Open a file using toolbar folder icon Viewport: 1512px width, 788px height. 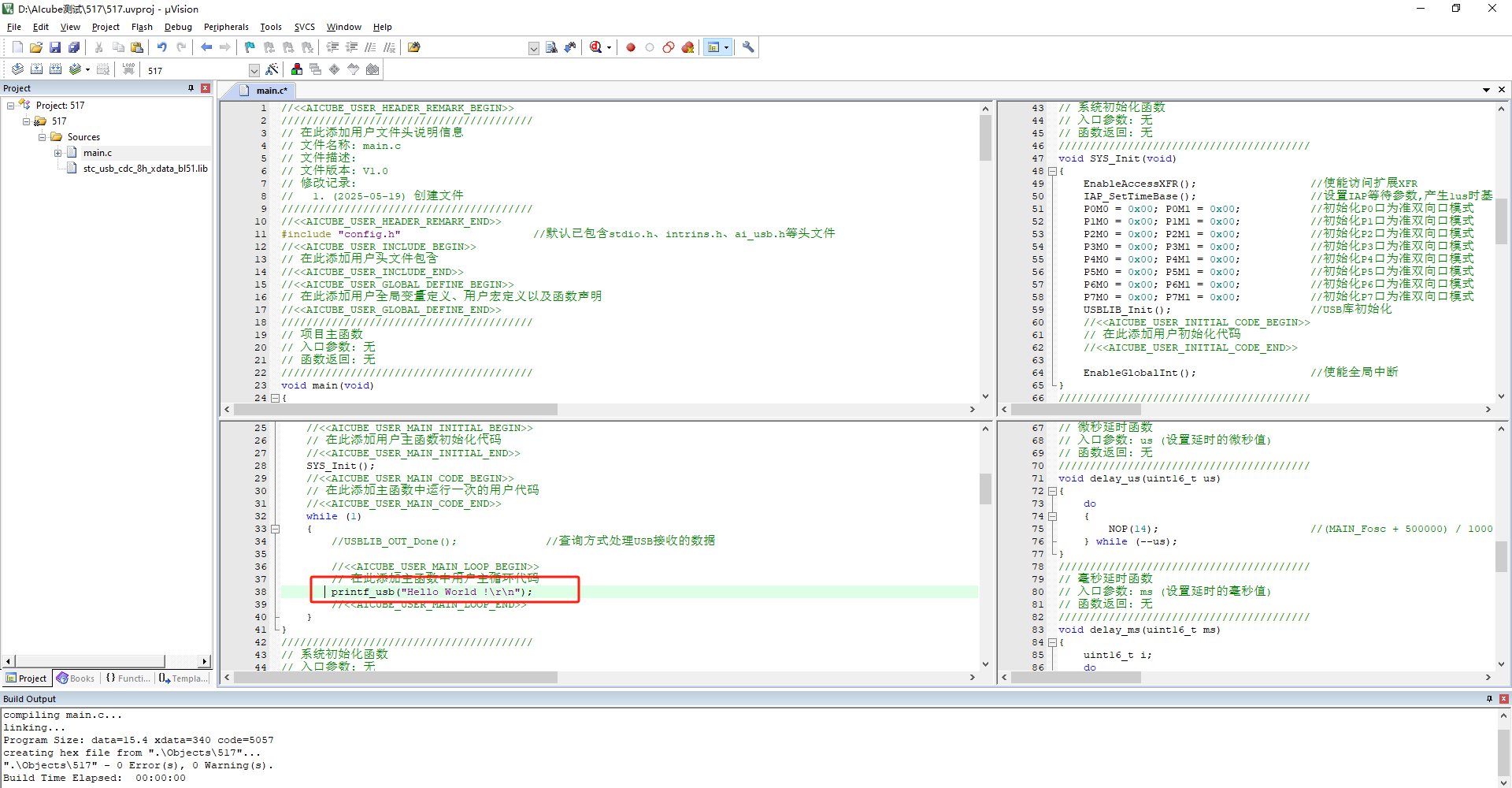coord(36,47)
